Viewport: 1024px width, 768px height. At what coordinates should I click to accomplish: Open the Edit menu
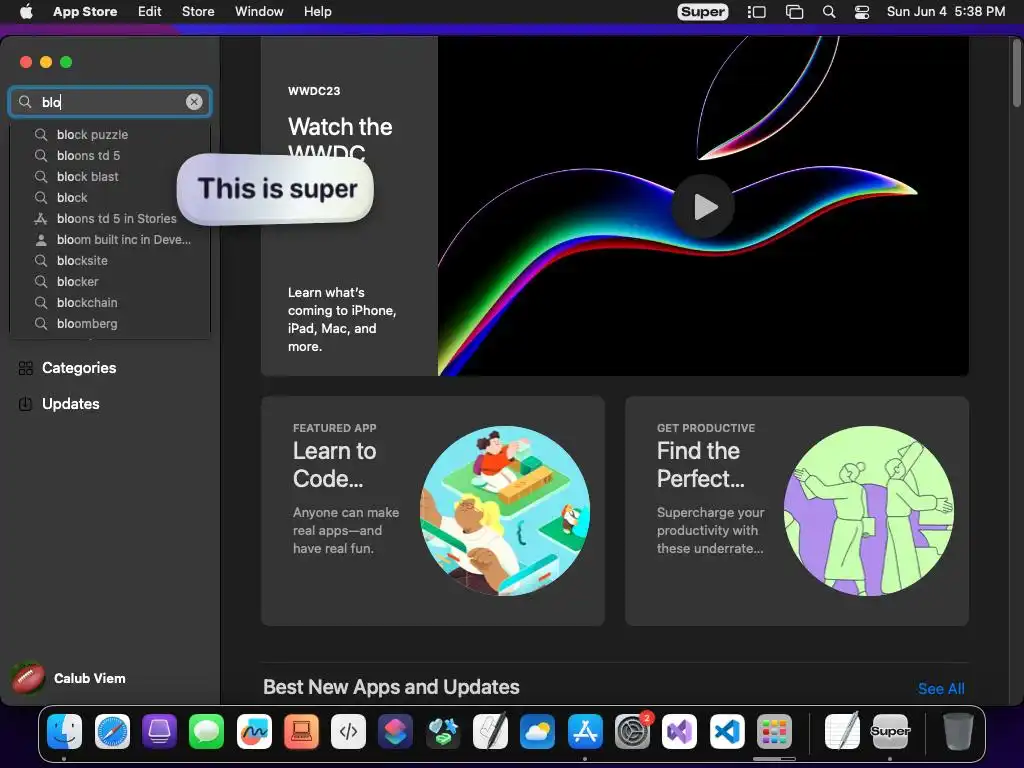click(150, 12)
